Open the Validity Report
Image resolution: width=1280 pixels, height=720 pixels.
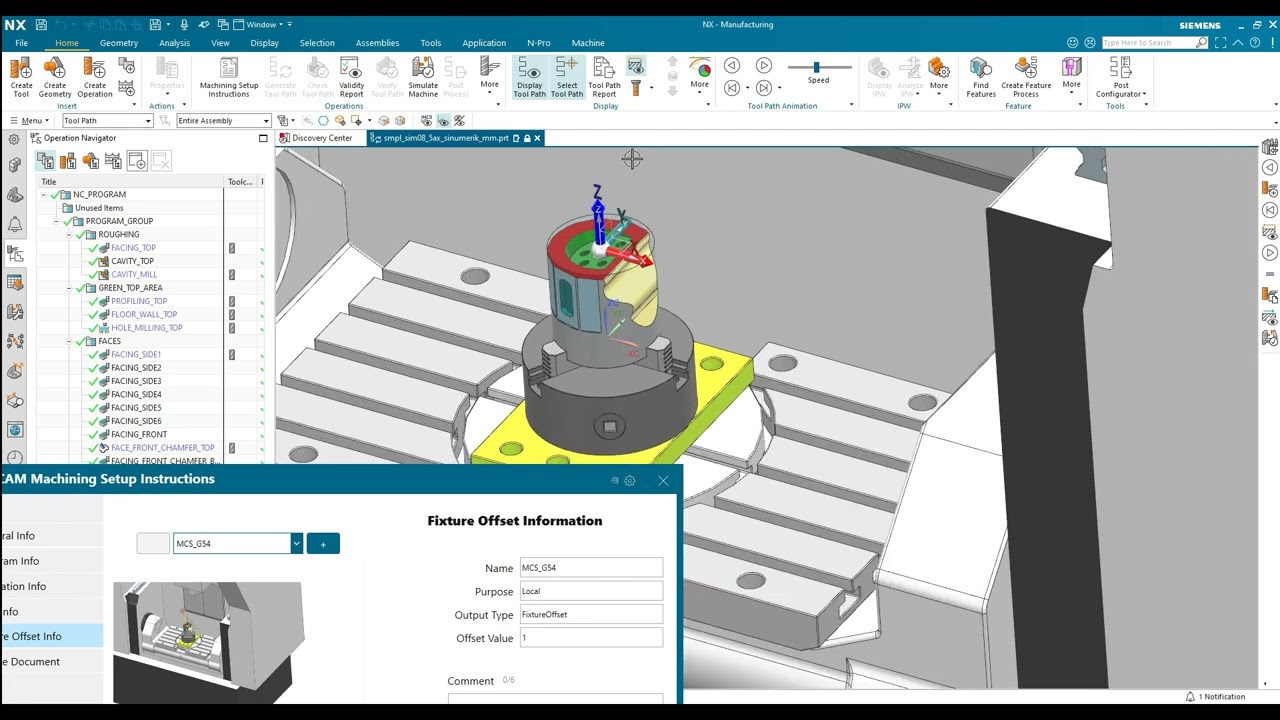(351, 77)
